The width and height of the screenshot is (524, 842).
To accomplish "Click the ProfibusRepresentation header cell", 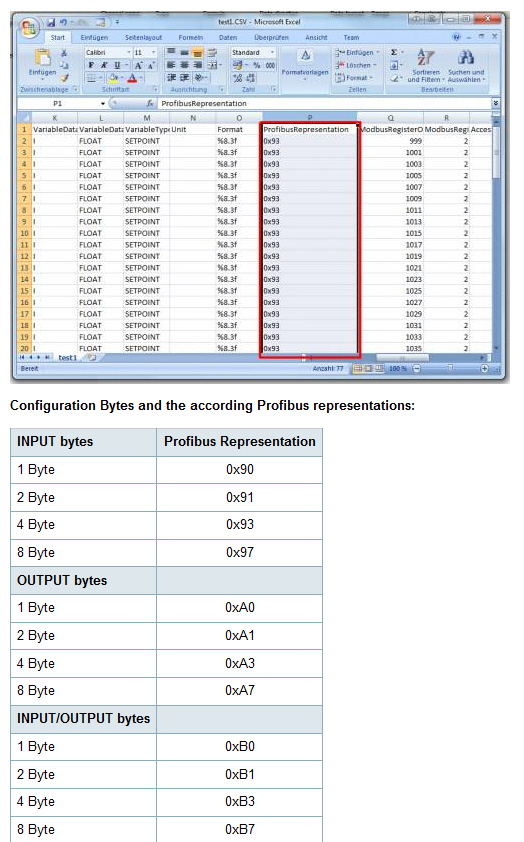I will pos(309,129).
